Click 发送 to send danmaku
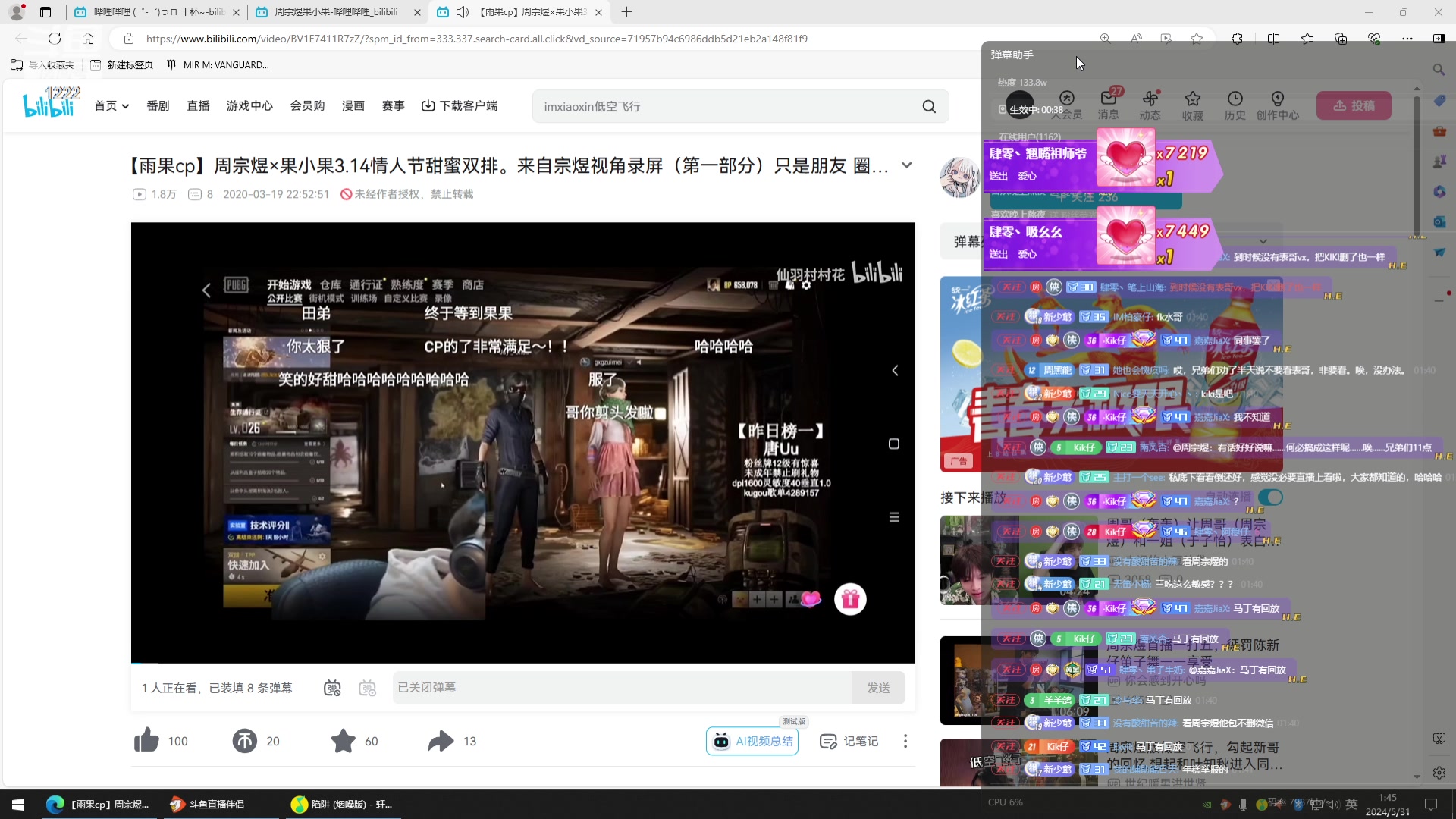This screenshot has height=819, width=1456. click(878, 688)
